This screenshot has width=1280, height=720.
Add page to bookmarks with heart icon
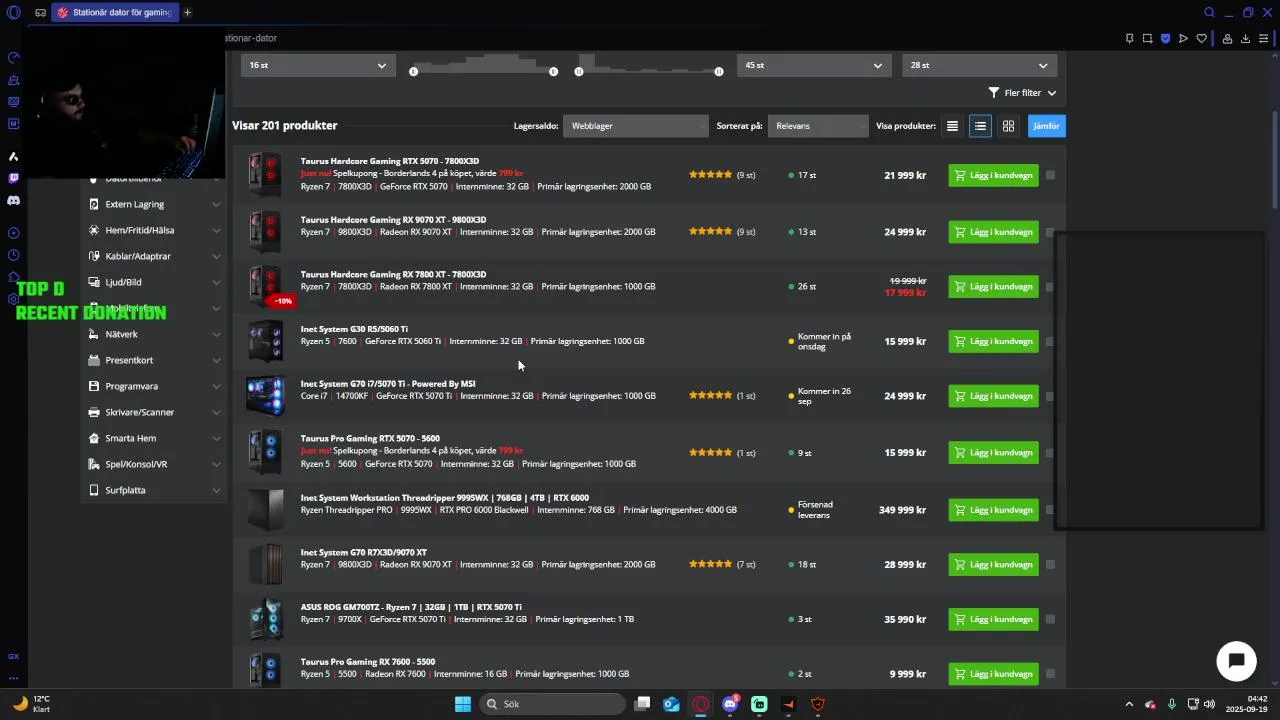(x=1201, y=39)
